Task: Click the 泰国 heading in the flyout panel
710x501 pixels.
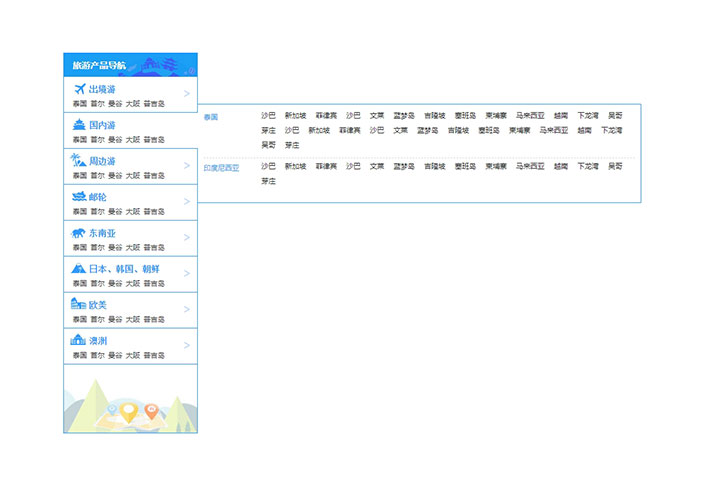Action: pos(211,117)
